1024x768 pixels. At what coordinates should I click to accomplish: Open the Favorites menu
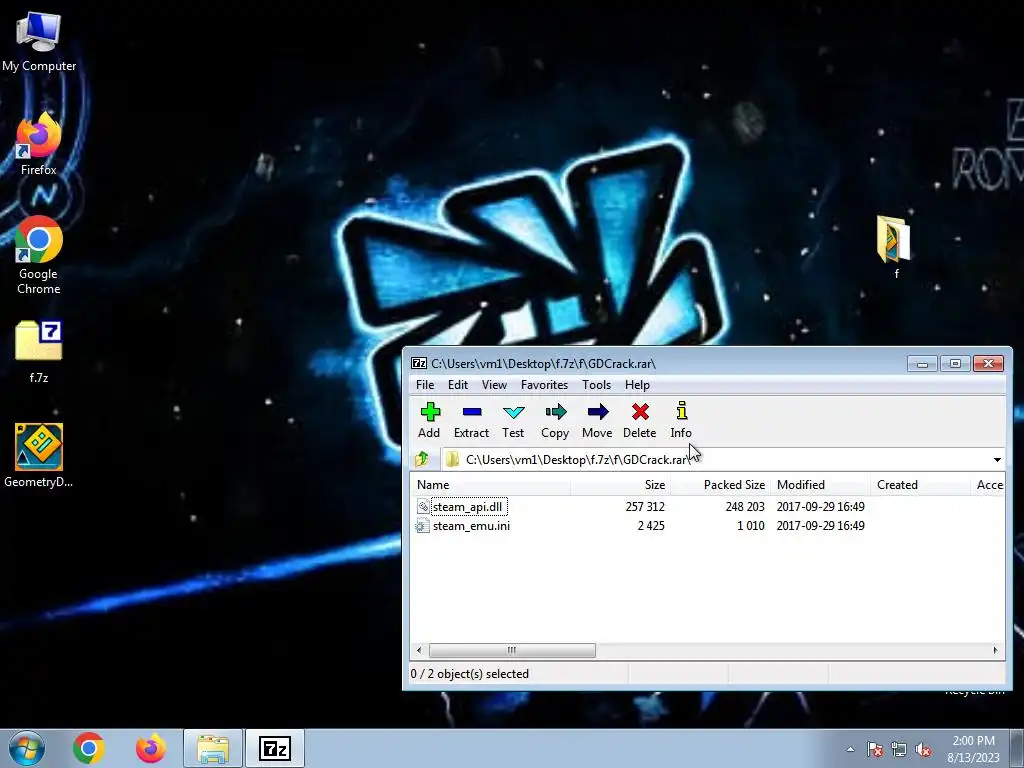tap(544, 385)
